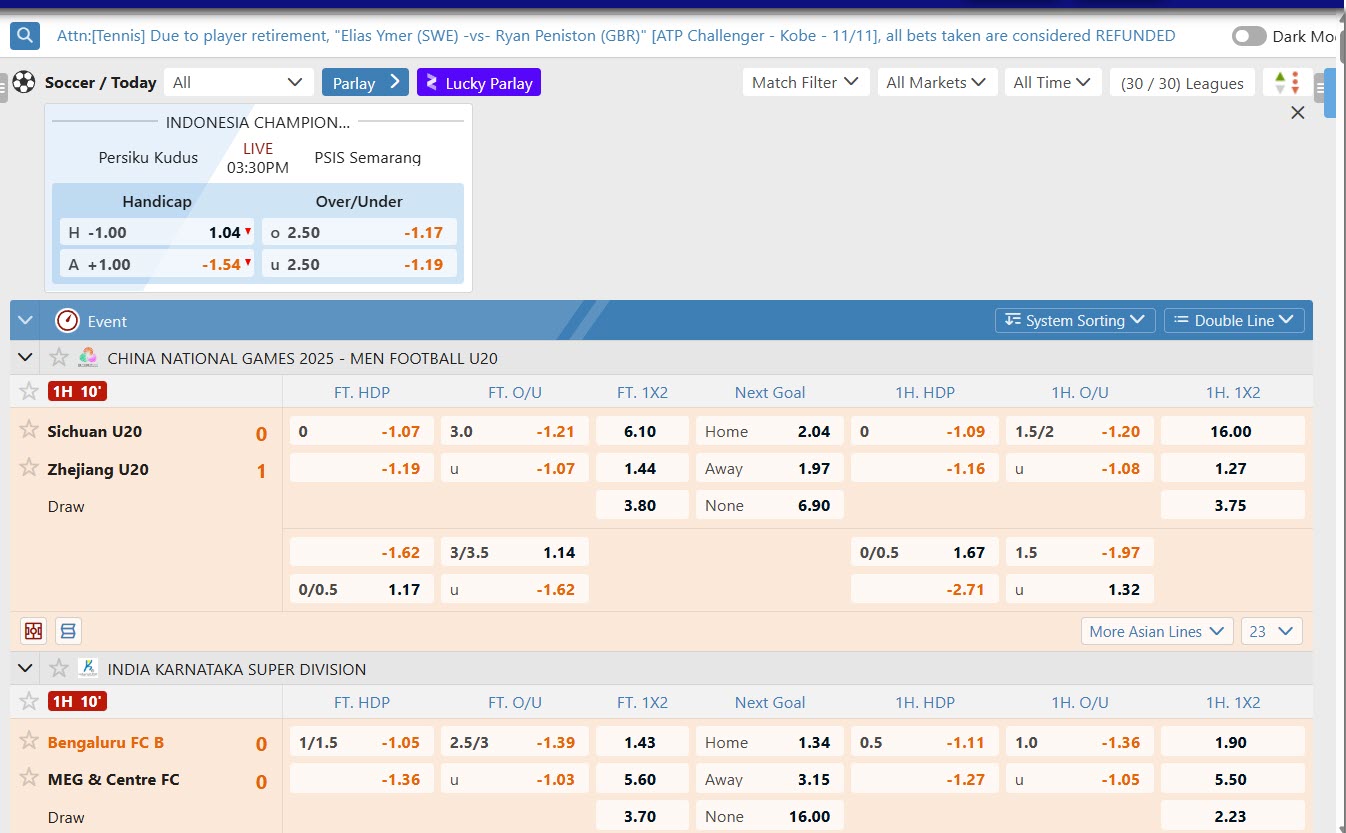Viewport: 1346px width, 833px height.
Task: Collapse the India Karnataka Super Division league
Action: click(25, 668)
